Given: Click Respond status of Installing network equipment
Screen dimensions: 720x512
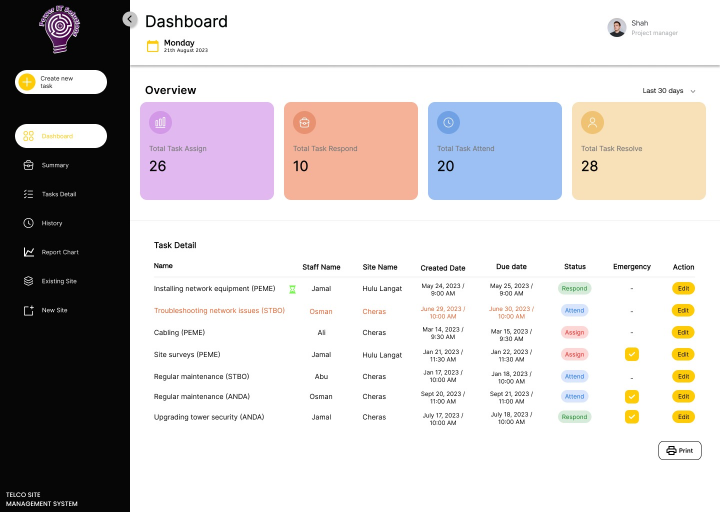Looking at the screenshot, I should 574,288.
